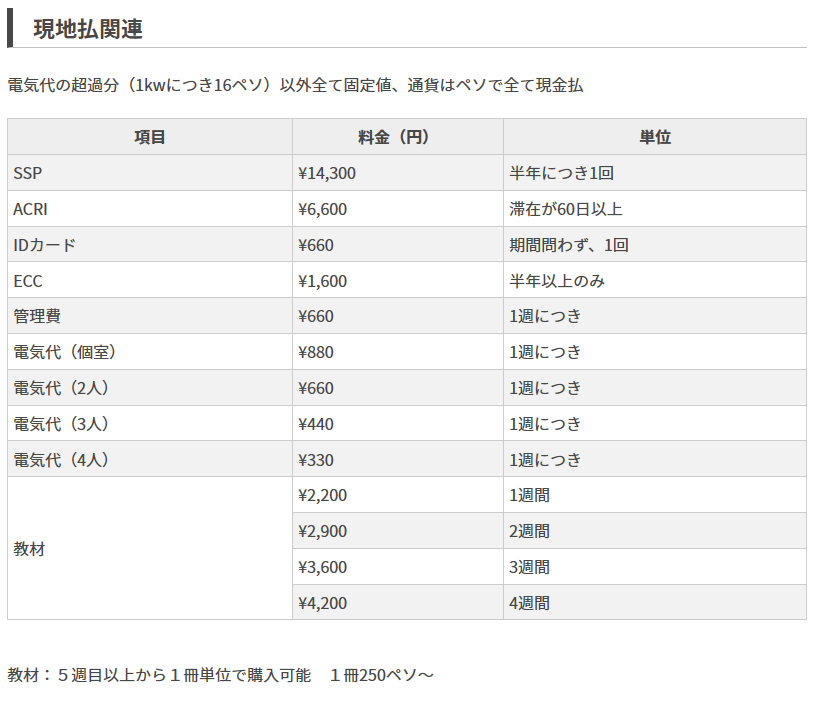Select the 管理費 row label
The height and width of the screenshot is (709, 815).
(37, 316)
